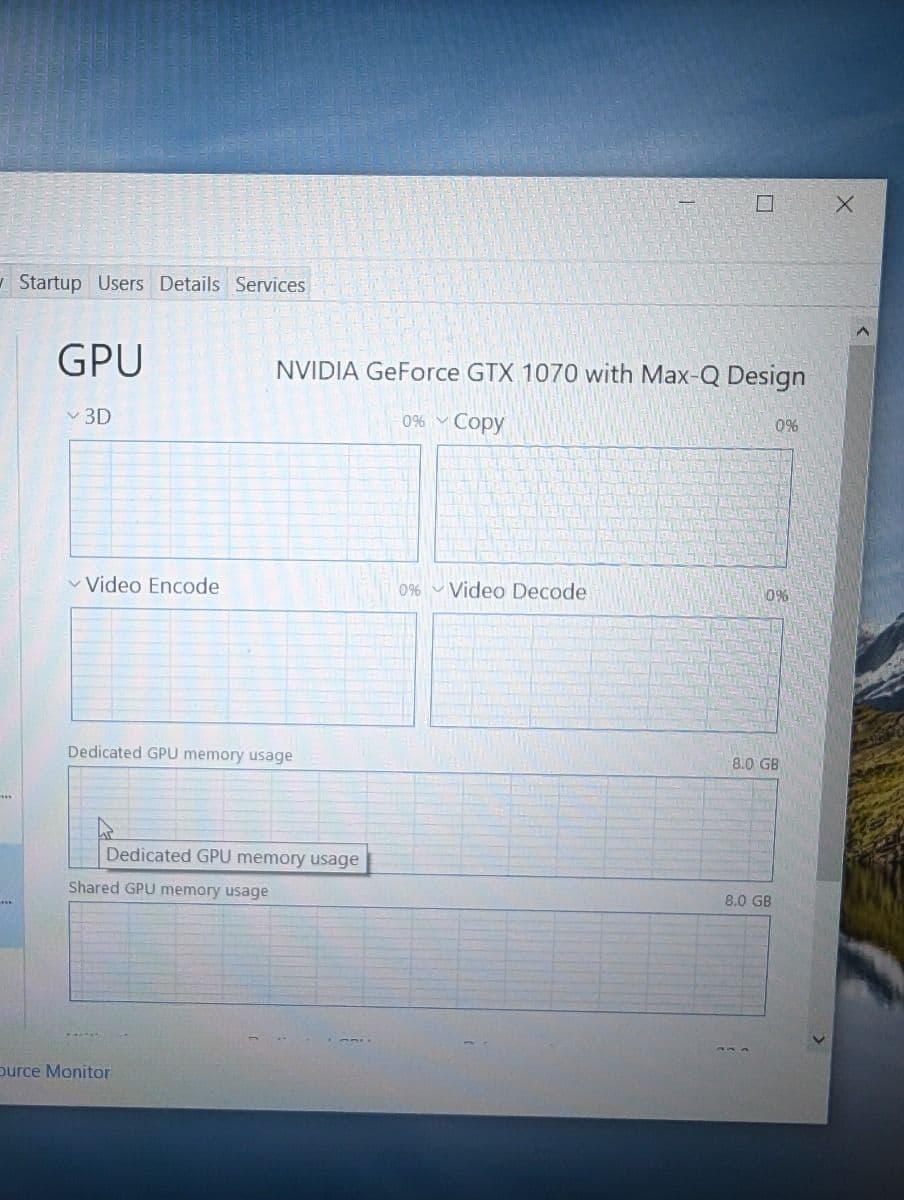This screenshot has height=1200, width=904.
Task: Click the Shared GPU memory usage label
Action: pyautogui.click(x=168, y=888)
